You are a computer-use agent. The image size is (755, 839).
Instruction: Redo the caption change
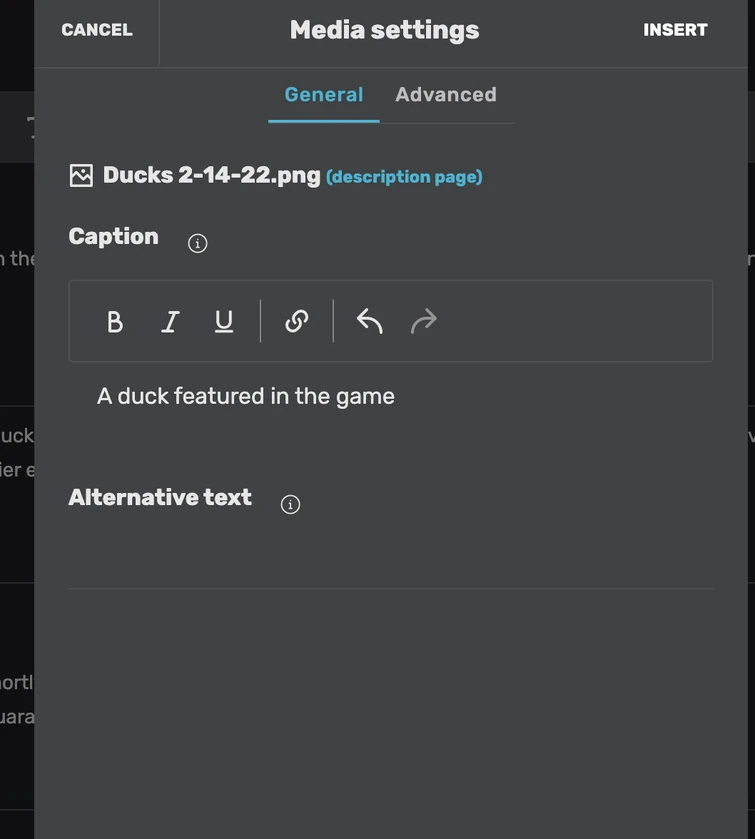pos(424,321)
